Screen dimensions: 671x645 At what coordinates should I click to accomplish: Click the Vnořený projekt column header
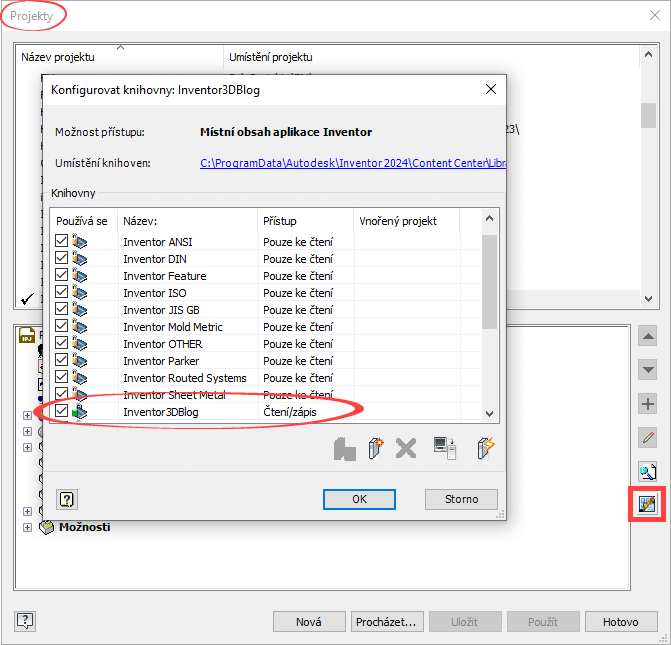click(407, 221)
